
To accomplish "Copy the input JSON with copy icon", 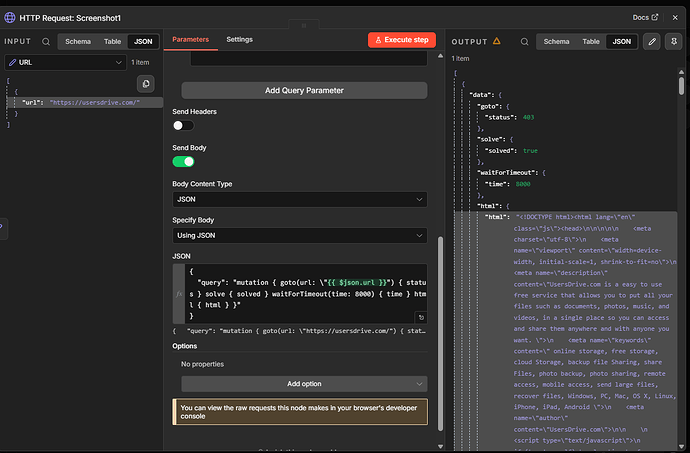I will coord(146,83).
